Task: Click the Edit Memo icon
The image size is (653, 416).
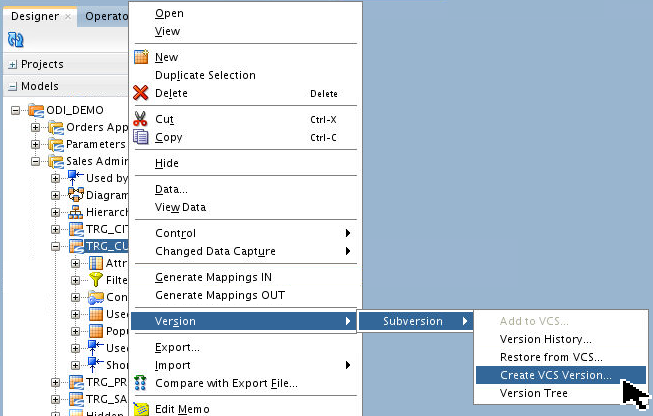Action: click(141, 409)
